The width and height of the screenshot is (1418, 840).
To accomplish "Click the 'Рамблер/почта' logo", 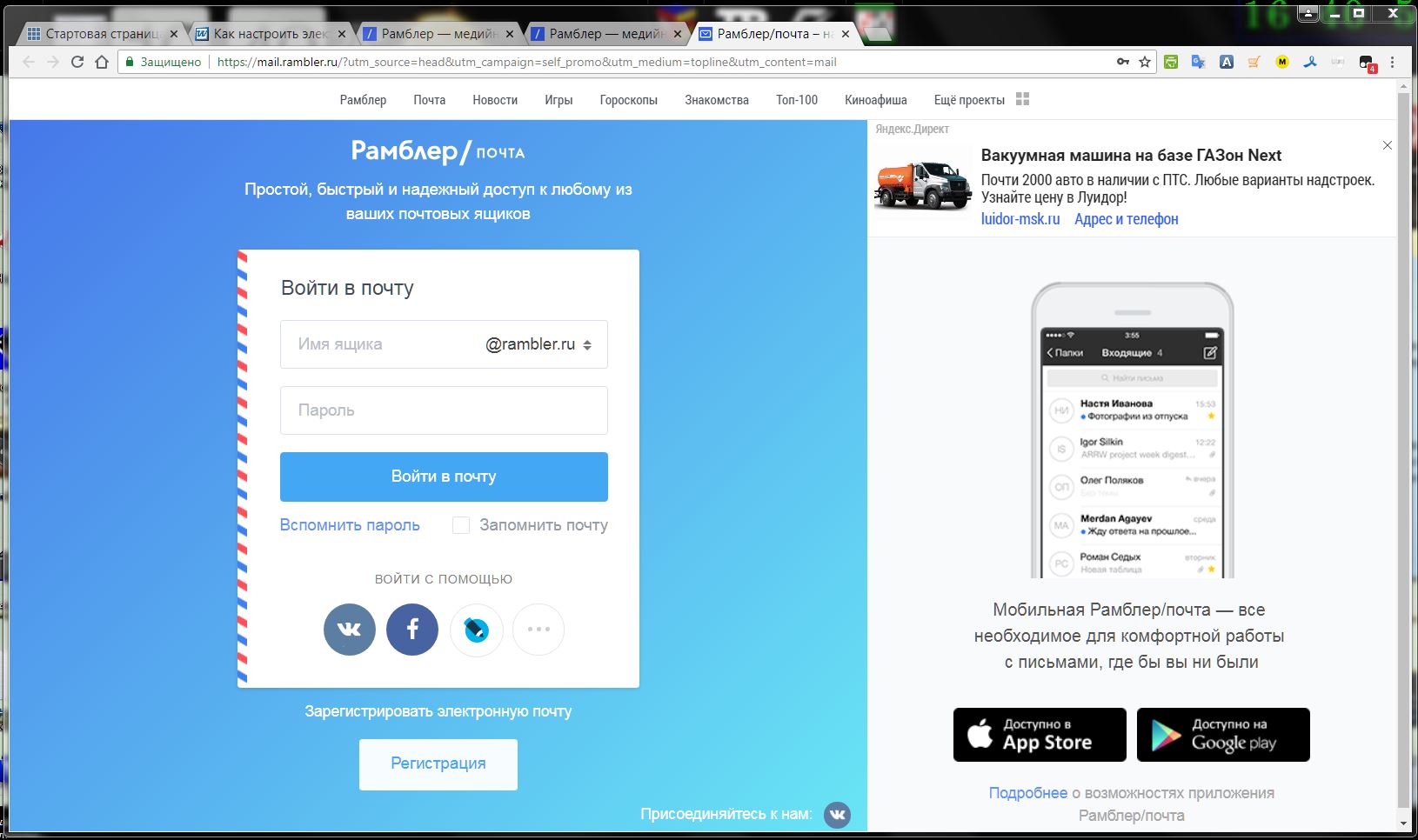I will click(438, 151).
